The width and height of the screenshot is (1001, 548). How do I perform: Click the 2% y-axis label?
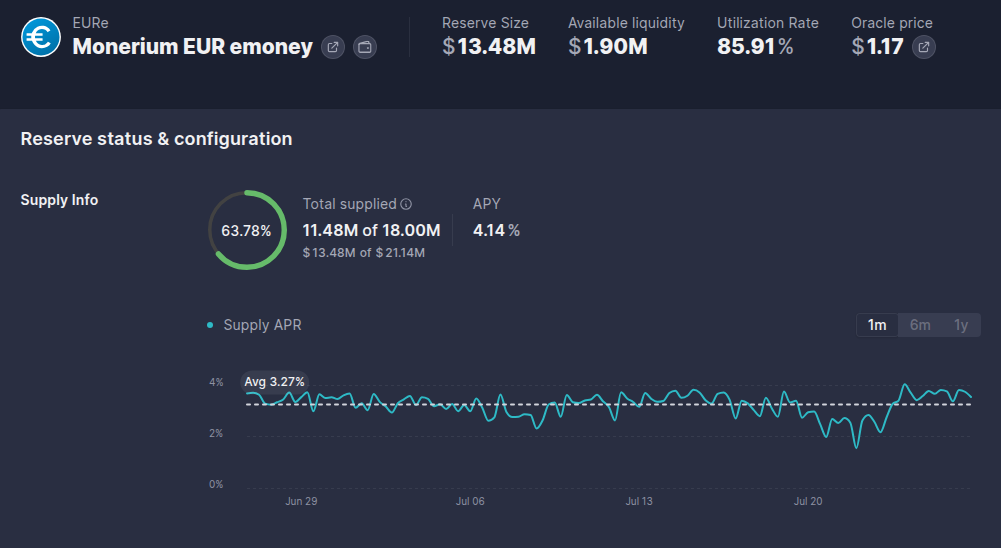(x=216, y=434)
